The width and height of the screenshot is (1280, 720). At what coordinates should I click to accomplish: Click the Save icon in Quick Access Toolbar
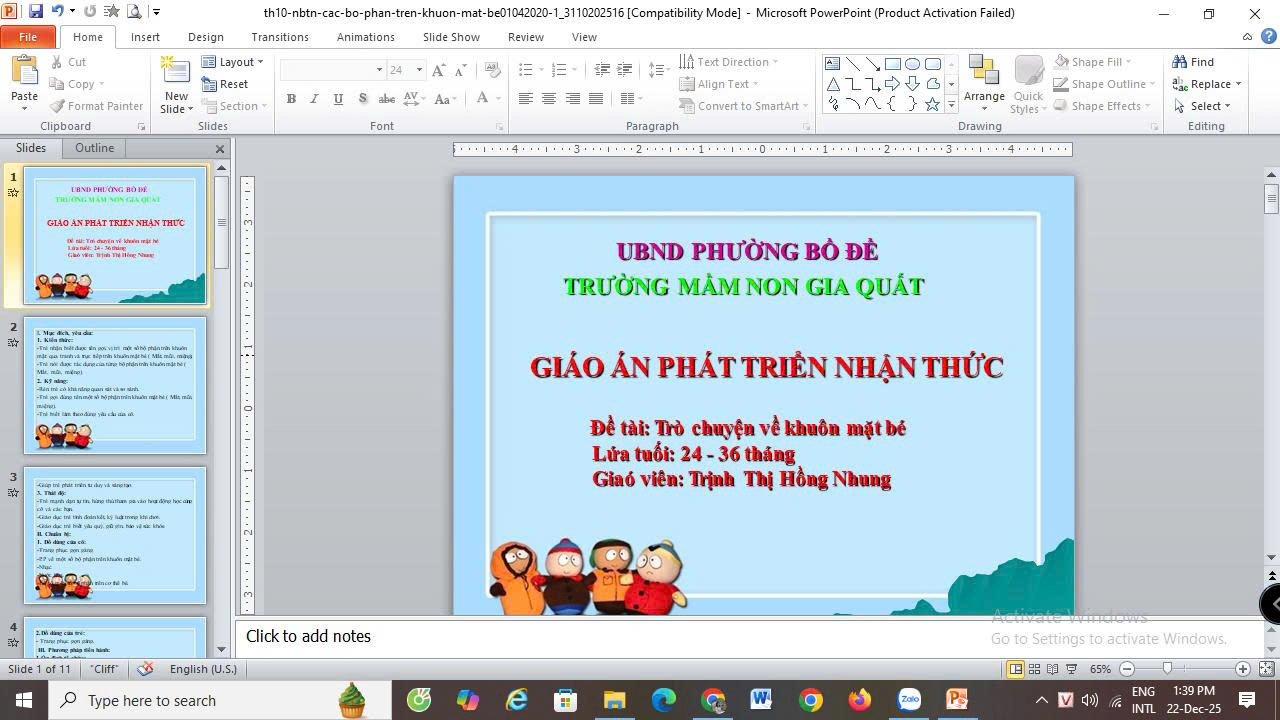tap(36, 12)
